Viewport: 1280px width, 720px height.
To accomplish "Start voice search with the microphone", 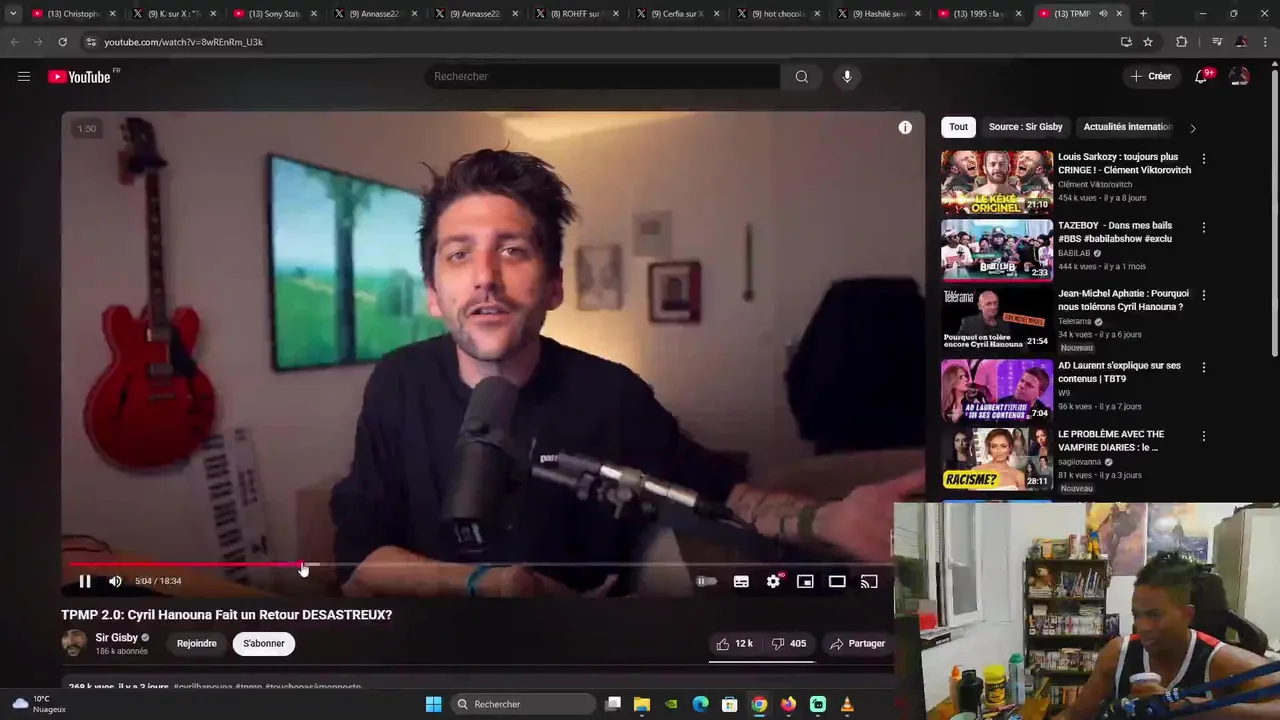I will tap(847, 77).
